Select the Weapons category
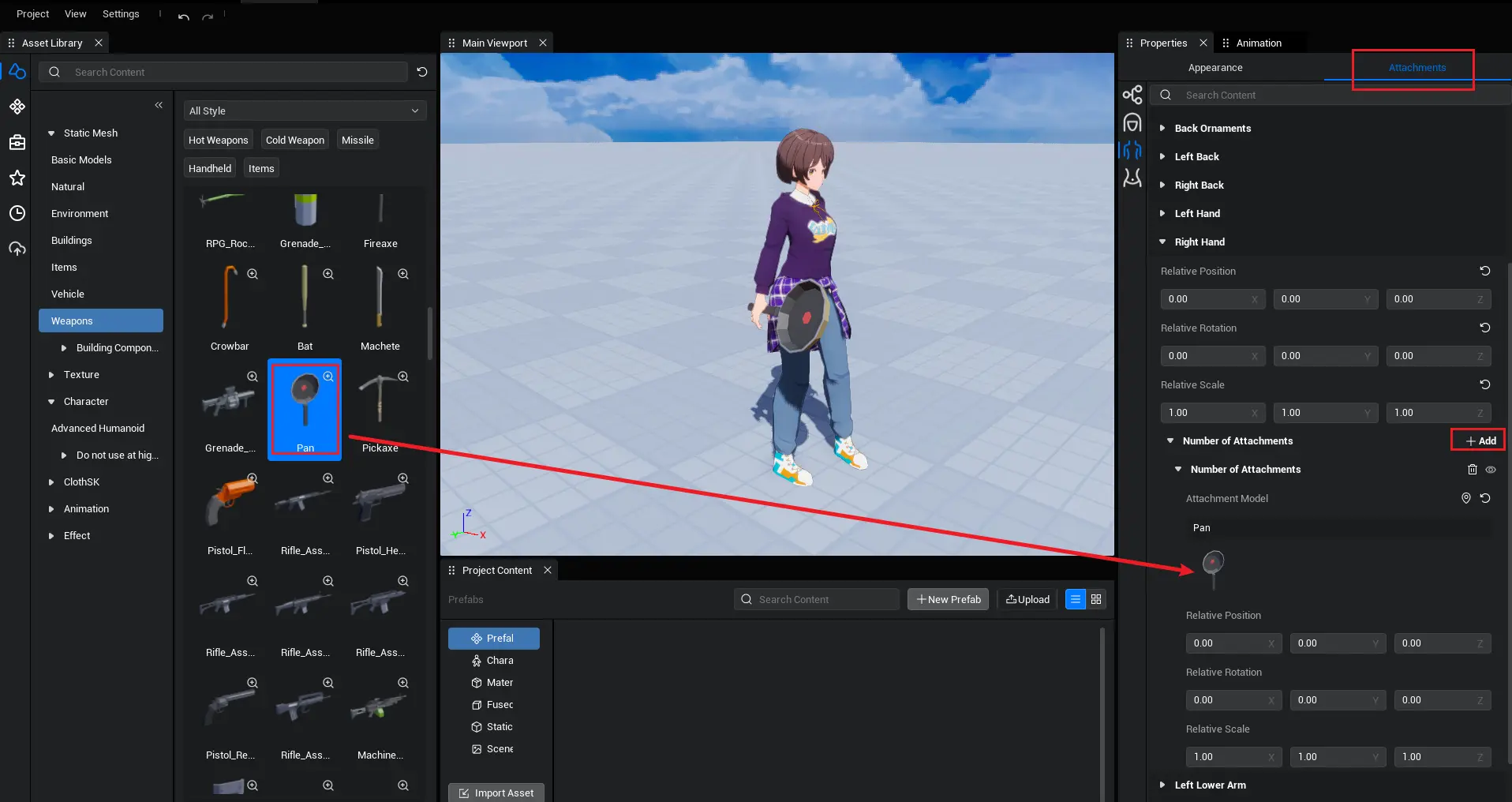Screen dimensions: 1512x802 point(101,320)
